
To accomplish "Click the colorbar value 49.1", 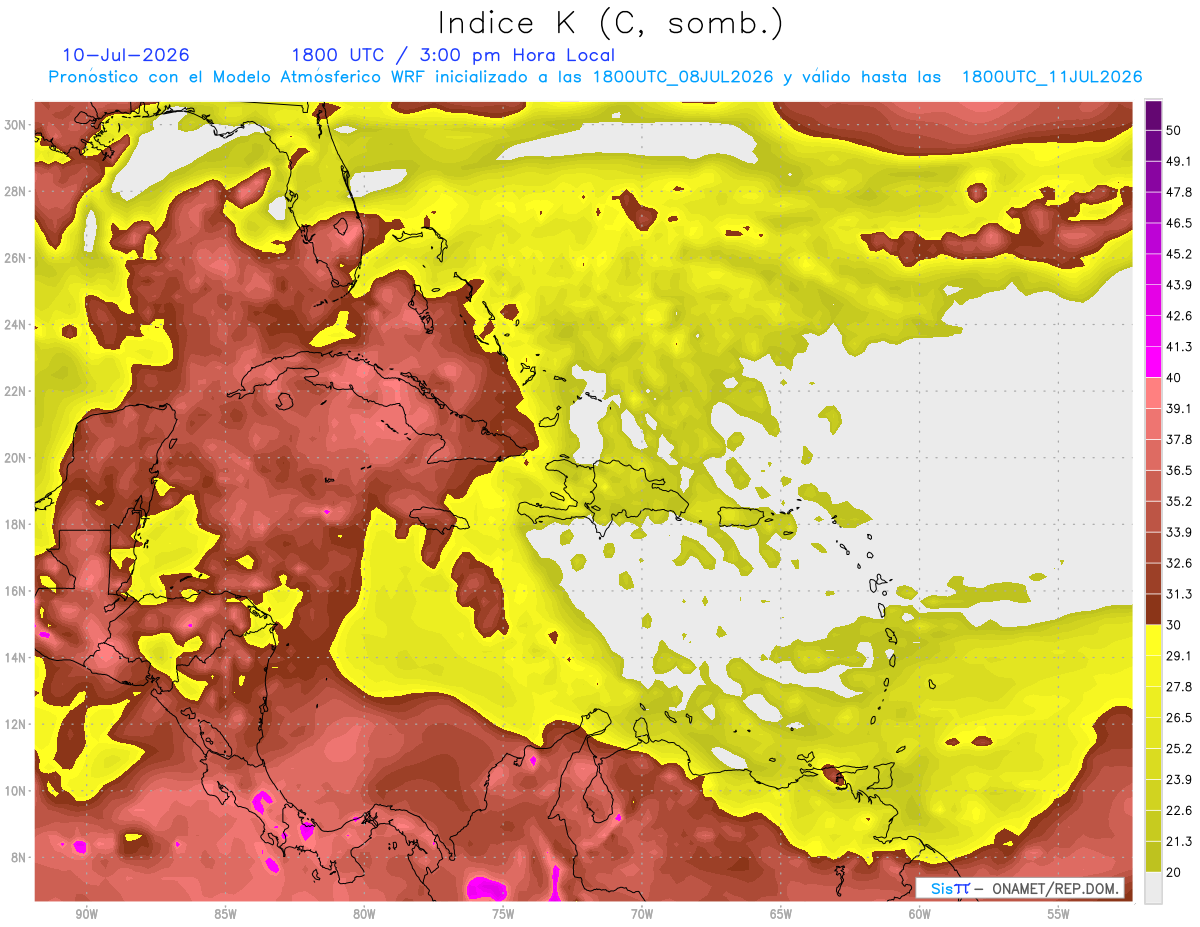I will click(1179, 161).
